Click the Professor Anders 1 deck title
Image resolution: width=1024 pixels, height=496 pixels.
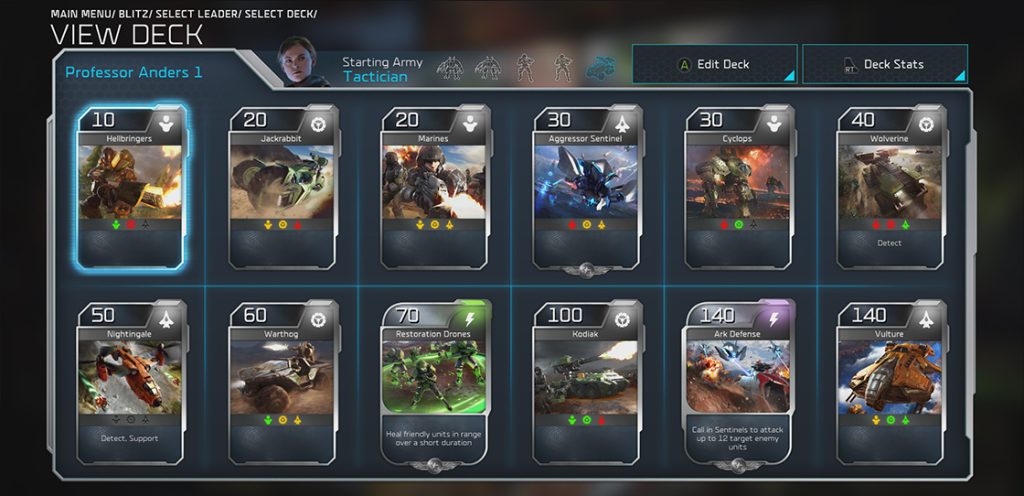[x=134, y=72]
